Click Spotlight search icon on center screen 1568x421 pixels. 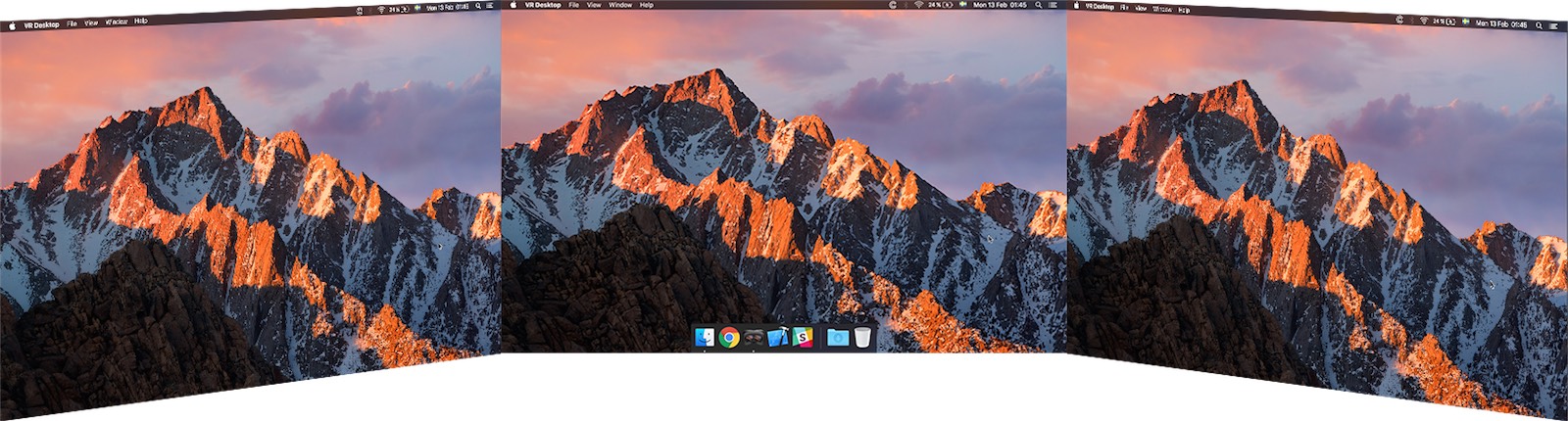pyautogui.click(x=1038, y=5)
